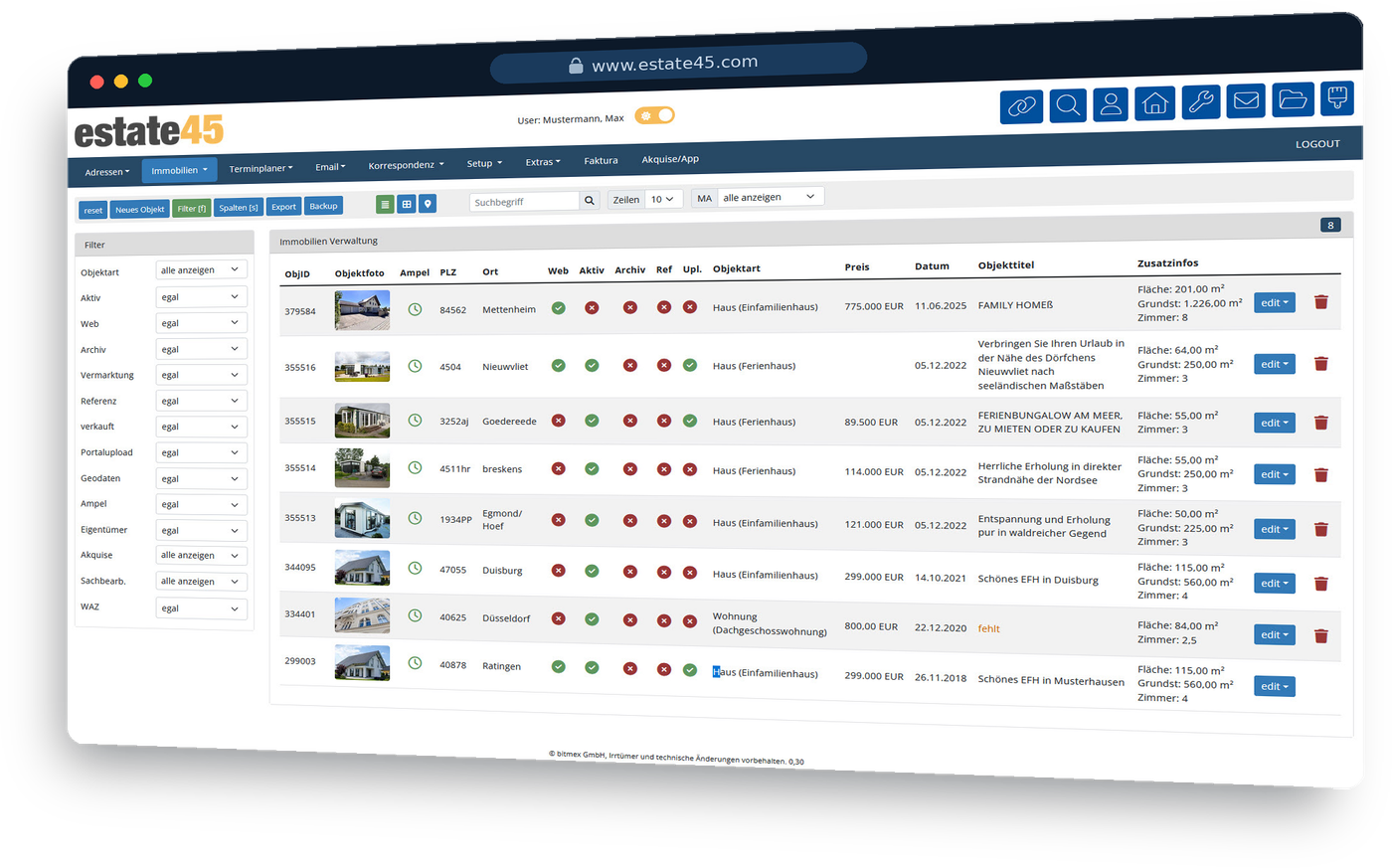Toggle Web status for Mettenheim row
The image size is (1392, 868).
pyautogui.click(x=558, y=308)
